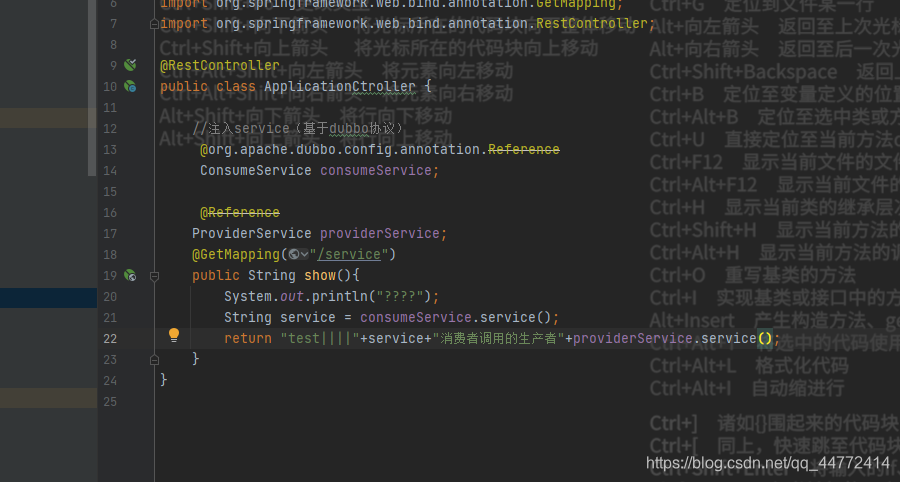Click the gutter icon beside the ApplicationCtroller class line
Screen dimensions: 900x482
click(130, 86)
